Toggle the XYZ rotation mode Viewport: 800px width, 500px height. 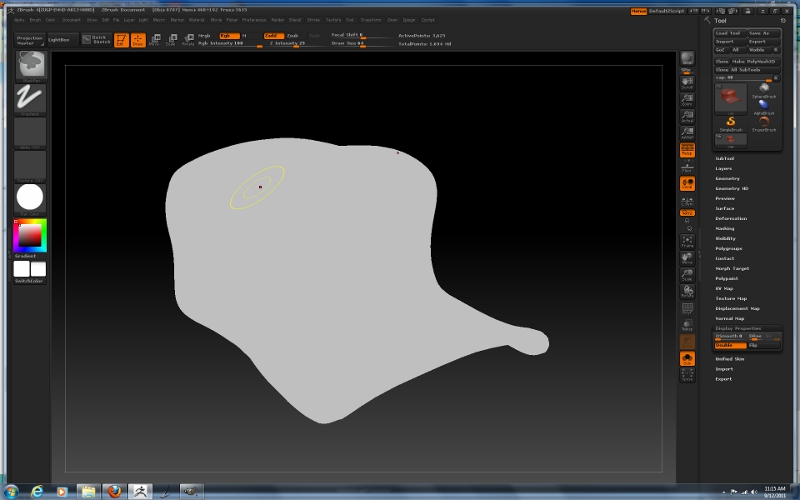point(687,213)
